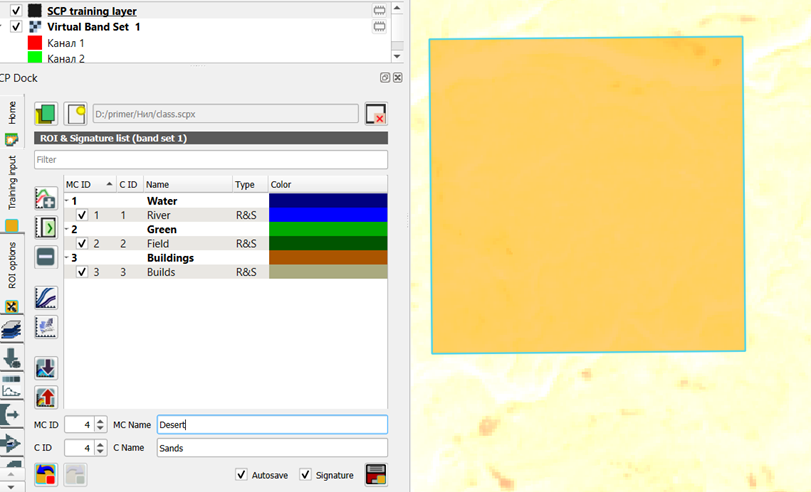The height and width of the screenshot is (492, 811).
Task: Change the Builds class color
Action: 328,272
